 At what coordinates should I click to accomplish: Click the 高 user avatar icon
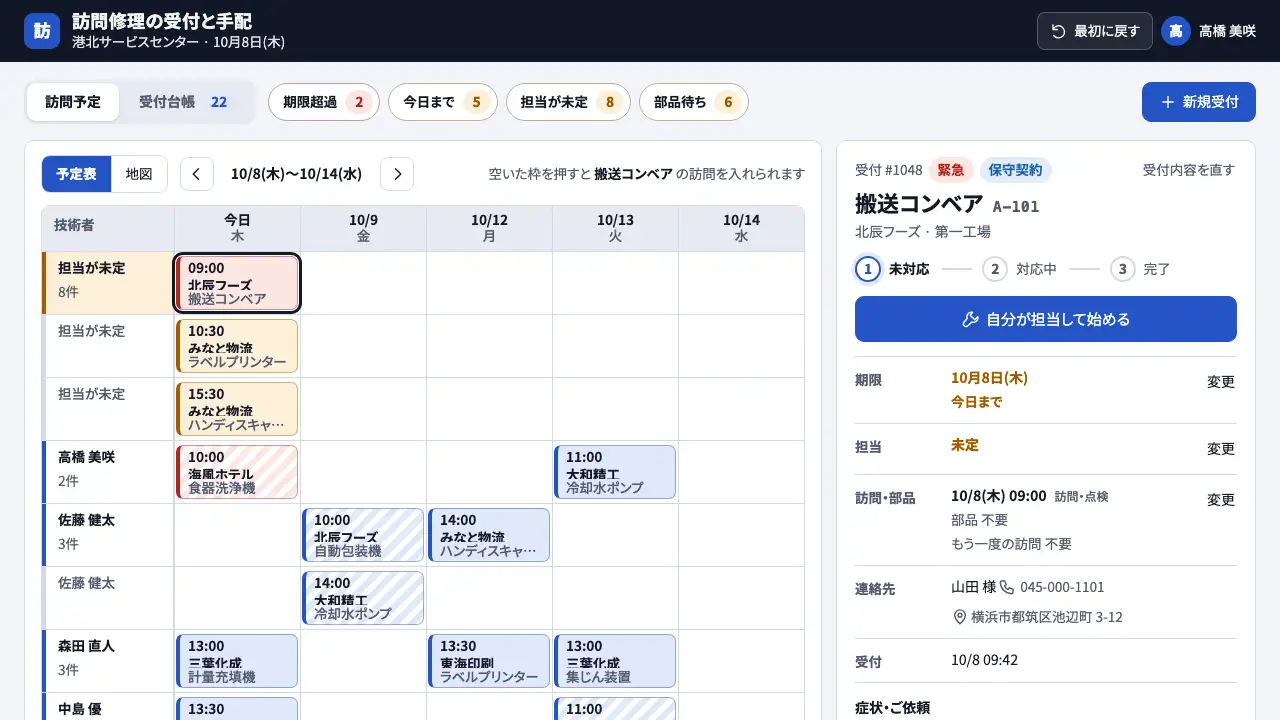[1176, 31]
